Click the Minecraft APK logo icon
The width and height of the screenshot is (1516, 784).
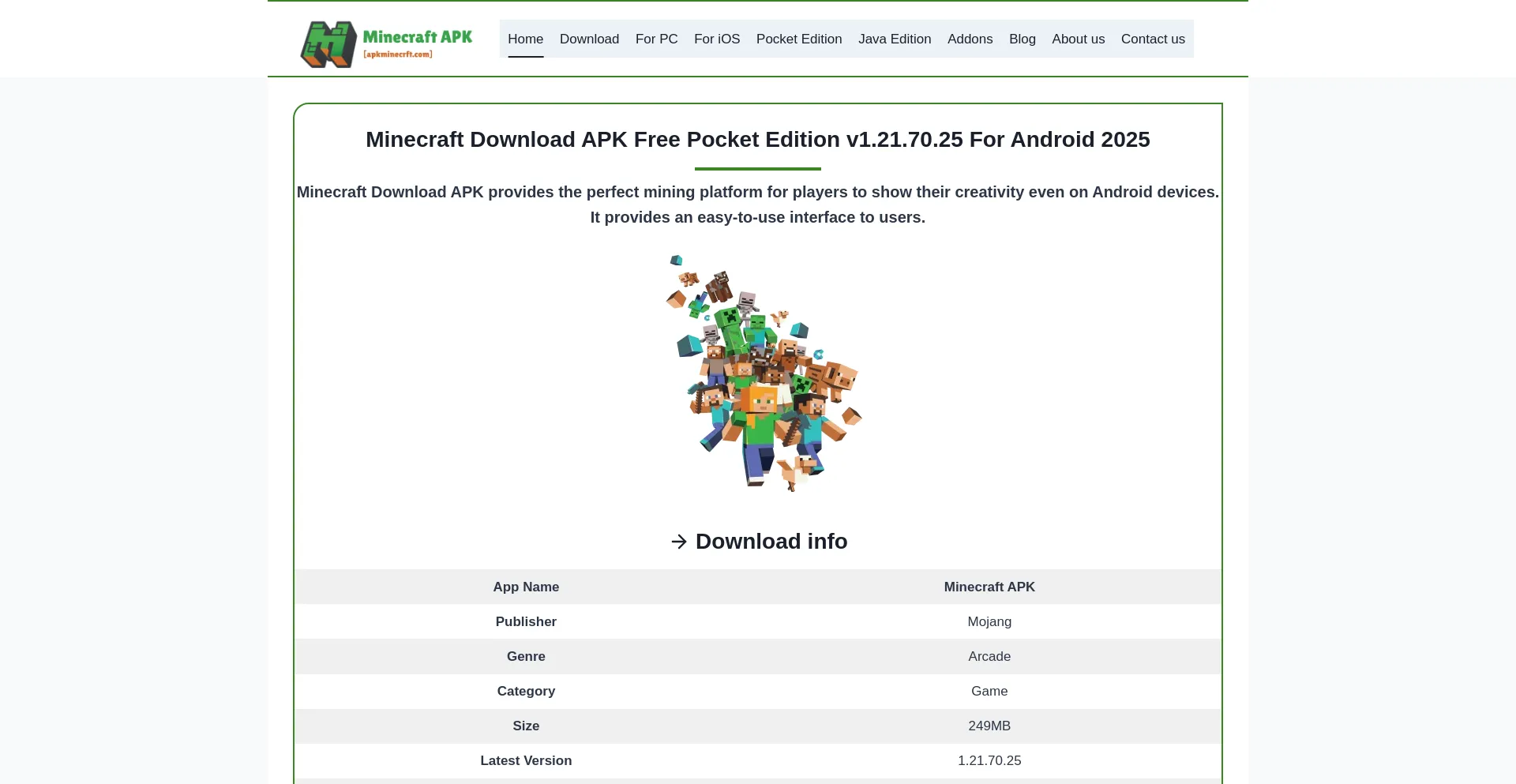[x=328, y=43]
